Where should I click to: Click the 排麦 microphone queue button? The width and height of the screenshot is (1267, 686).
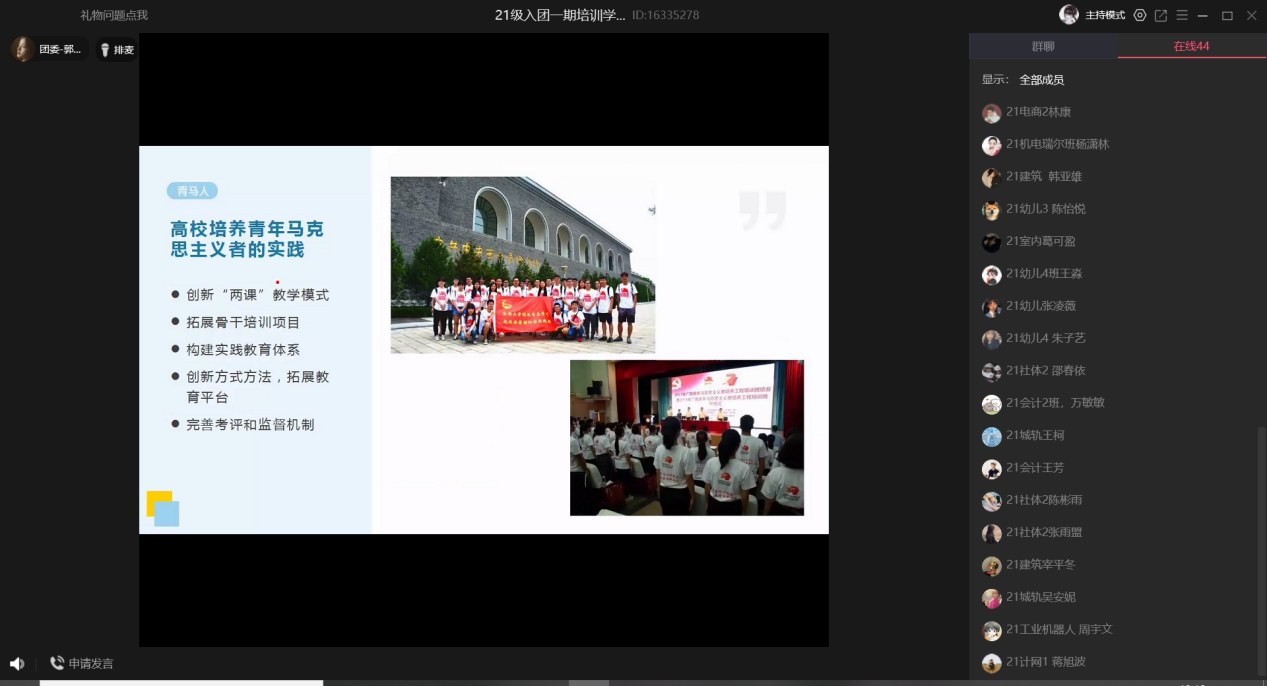tap(116, 50)
